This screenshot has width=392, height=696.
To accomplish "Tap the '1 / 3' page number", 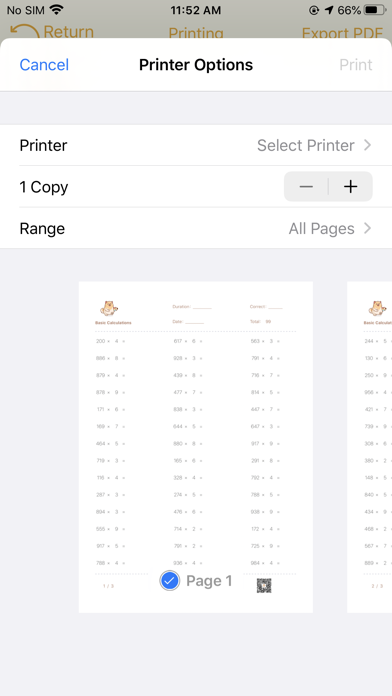I will tap(108, 586).
